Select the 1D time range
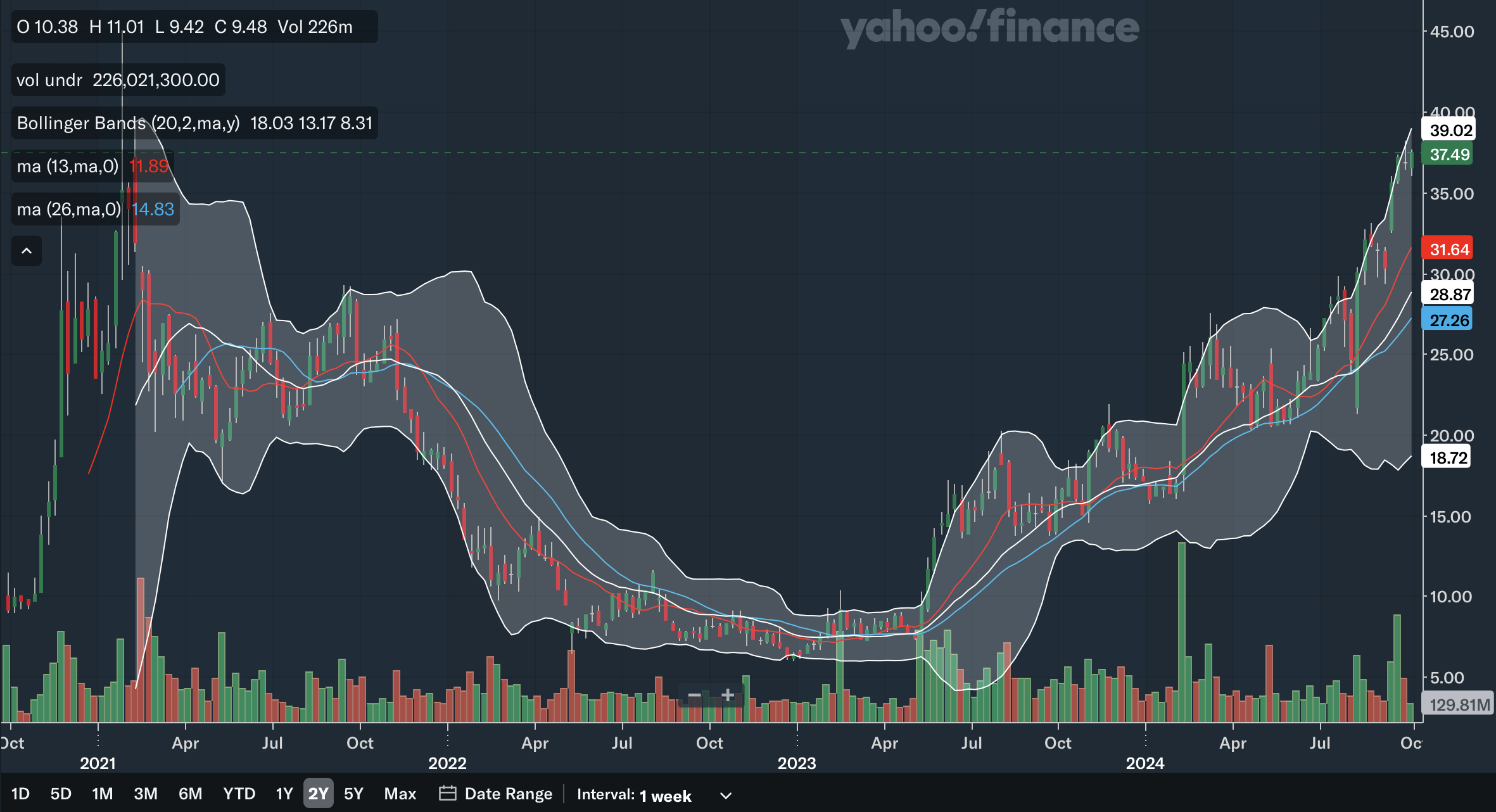This screenshot has width=1496, height=812. (x=20, y=794)
